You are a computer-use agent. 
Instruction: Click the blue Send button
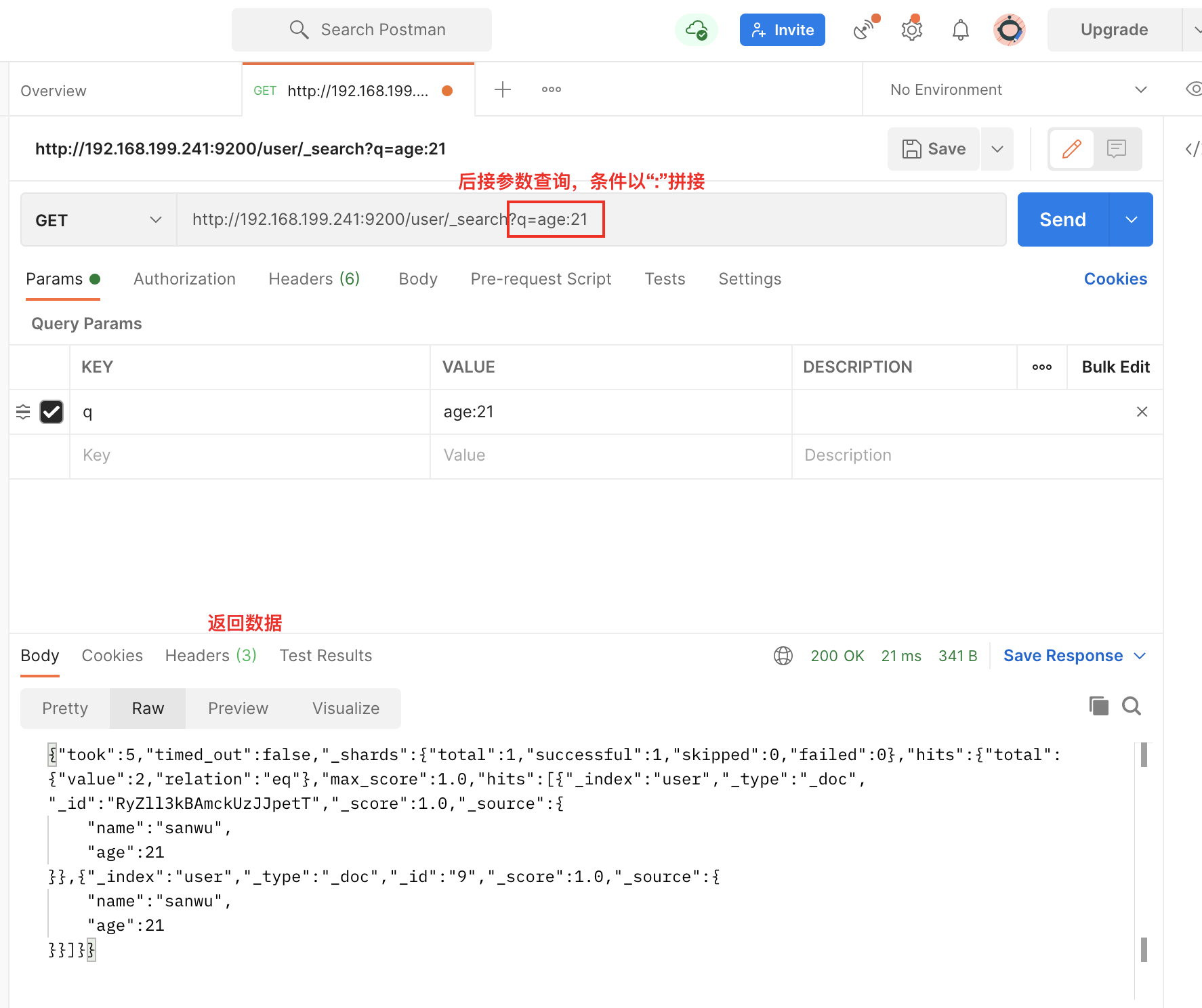click(1062, 219)
